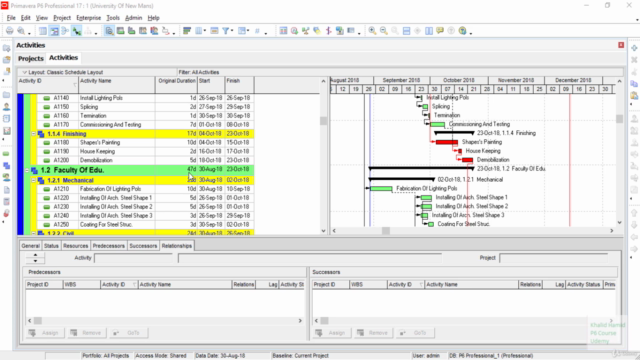
Task: Collapse the 1.2 Faculty Of Edu. band
Action: tap(27, 170)
